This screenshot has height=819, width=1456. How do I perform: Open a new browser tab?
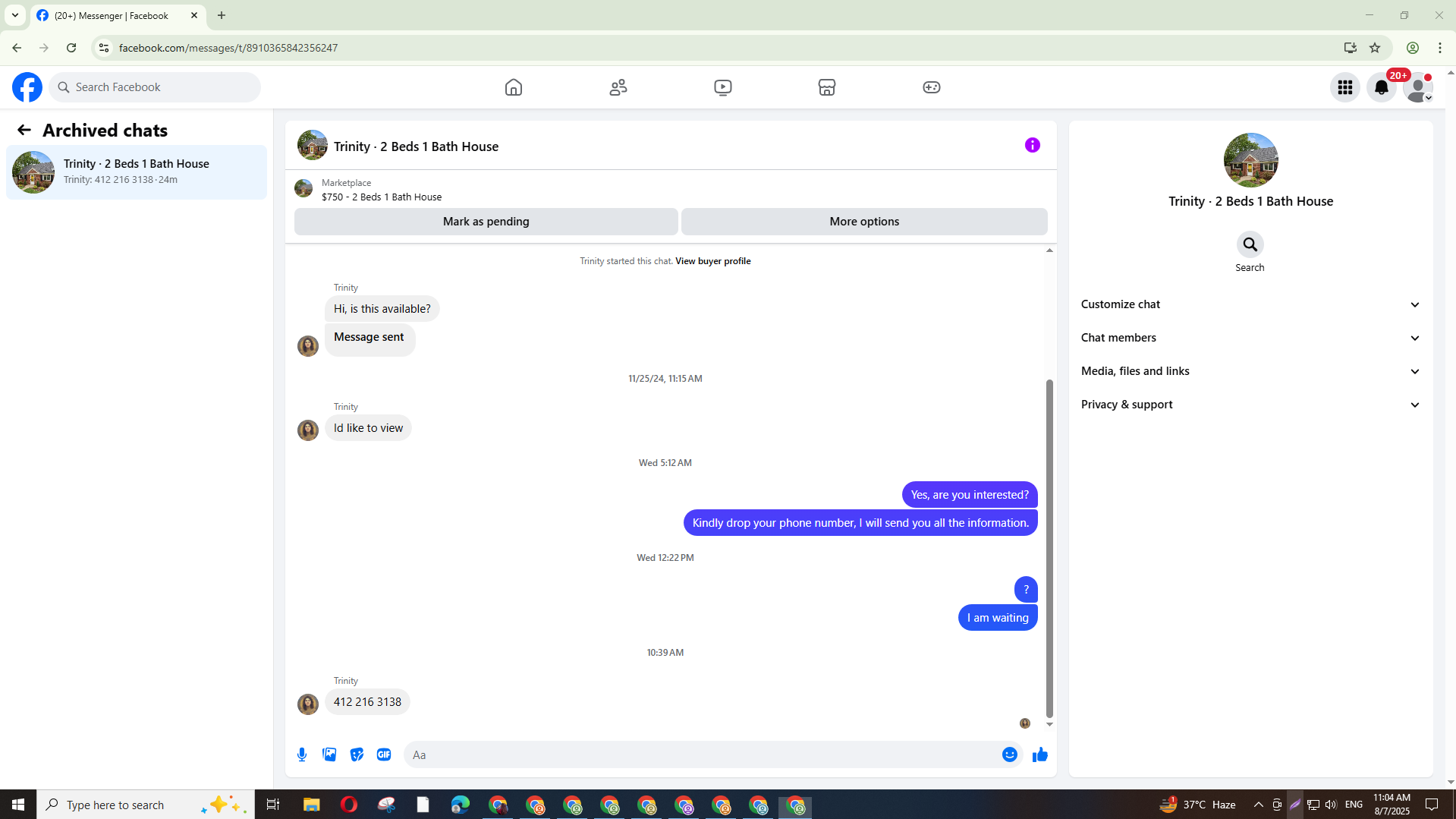coord(222,15)
